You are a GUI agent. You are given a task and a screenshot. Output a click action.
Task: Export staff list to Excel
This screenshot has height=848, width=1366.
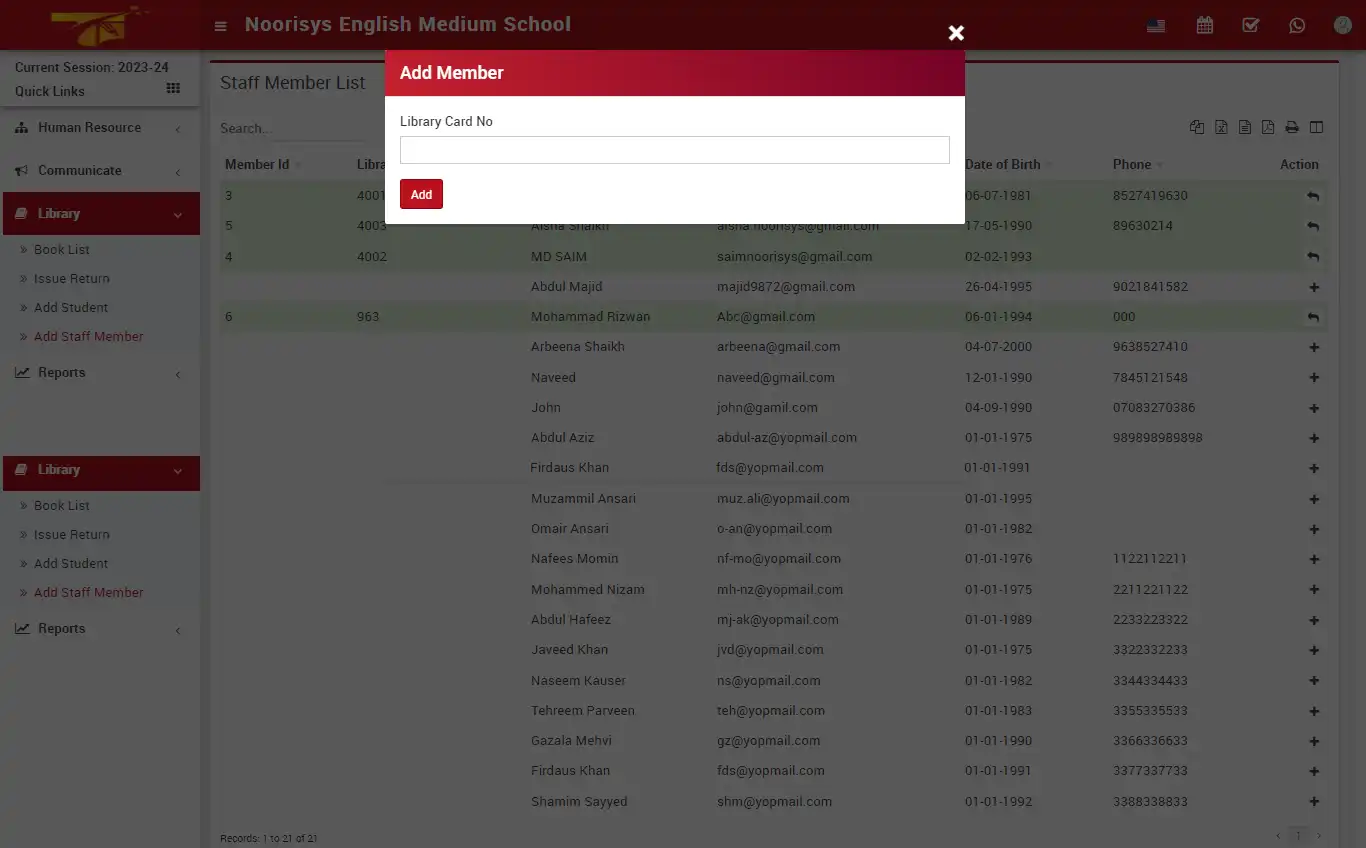(1221, 127)
